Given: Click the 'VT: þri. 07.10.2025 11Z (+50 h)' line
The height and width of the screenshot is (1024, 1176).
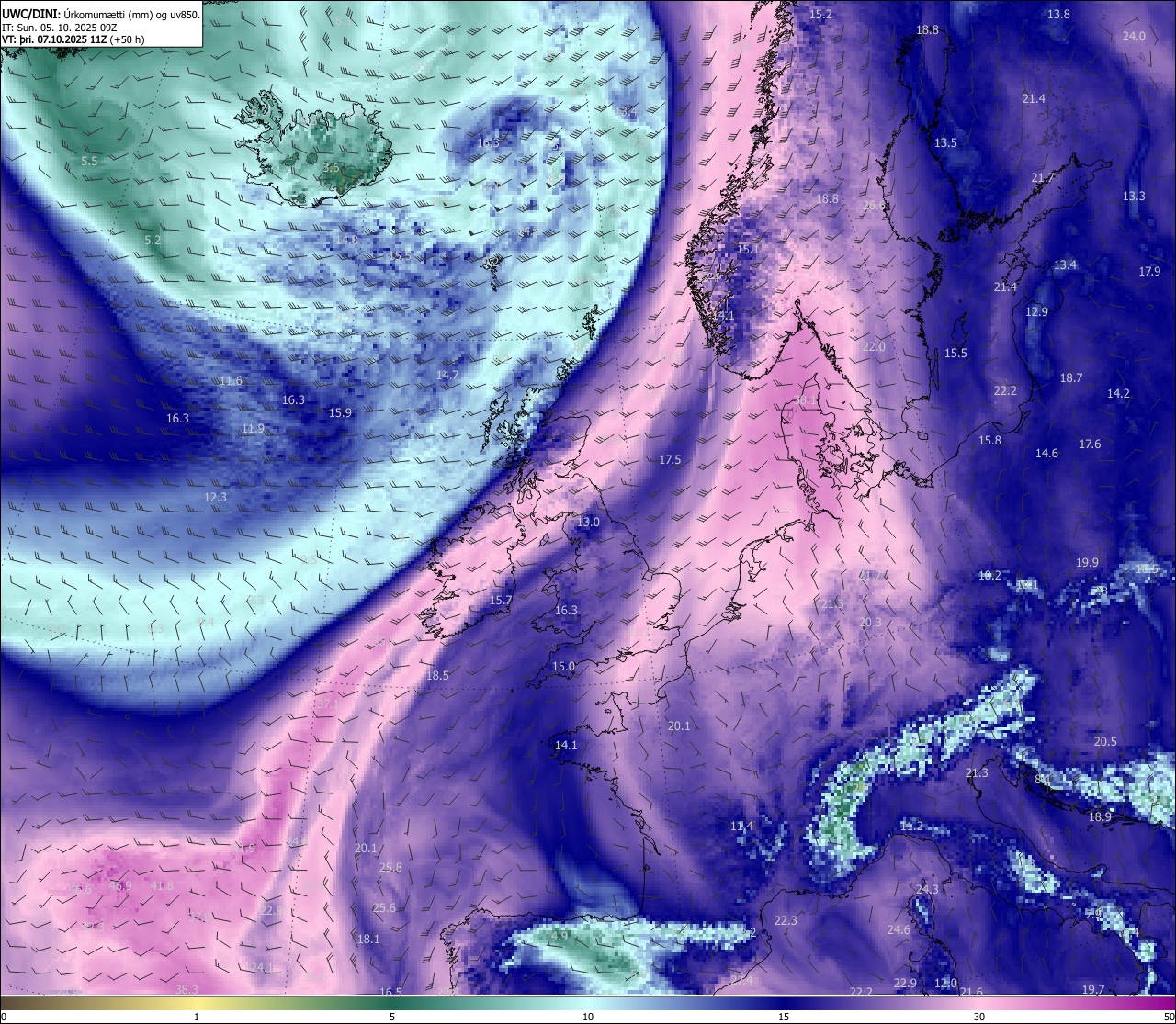Looking at the screenshot, I should click(73, 39).
